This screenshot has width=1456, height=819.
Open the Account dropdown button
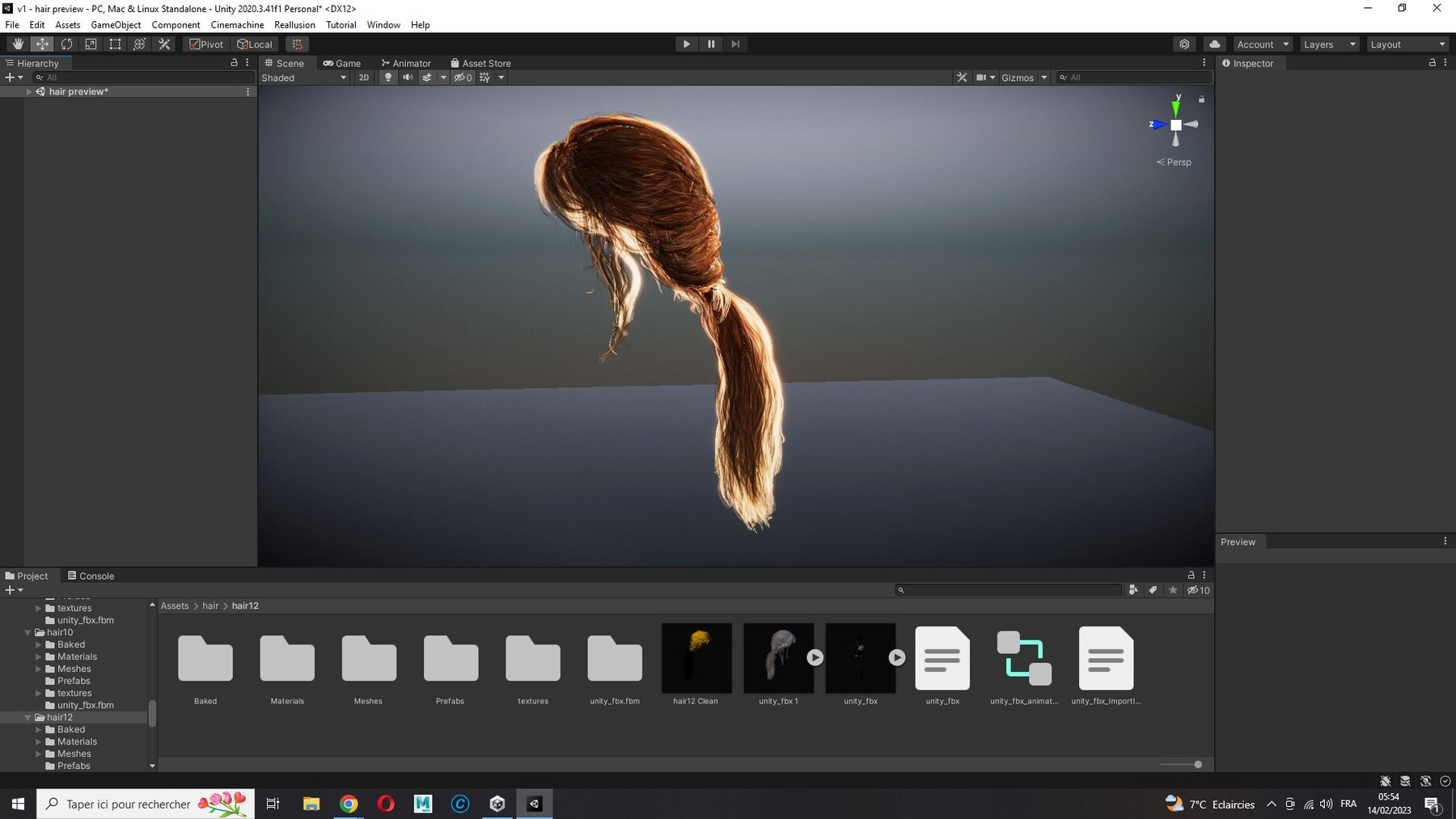(1263, 44)
